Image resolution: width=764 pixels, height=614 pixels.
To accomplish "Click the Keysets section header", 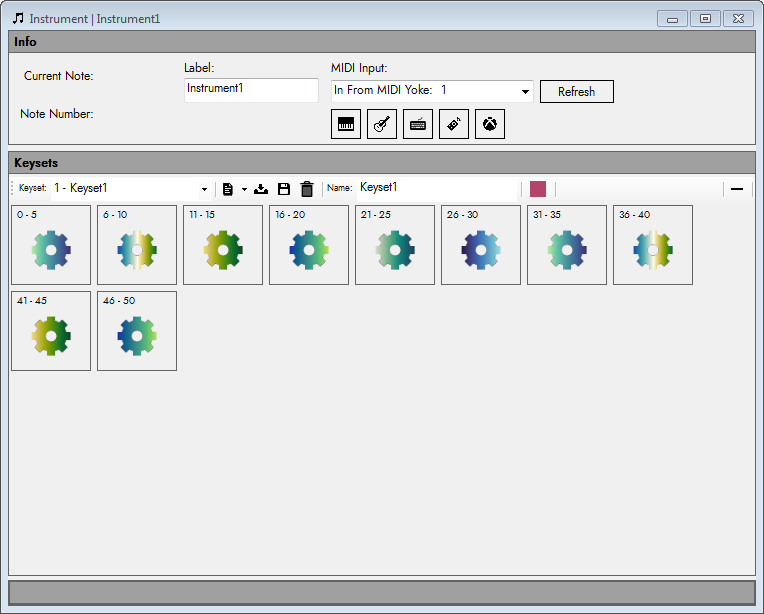I will (382, 162).
